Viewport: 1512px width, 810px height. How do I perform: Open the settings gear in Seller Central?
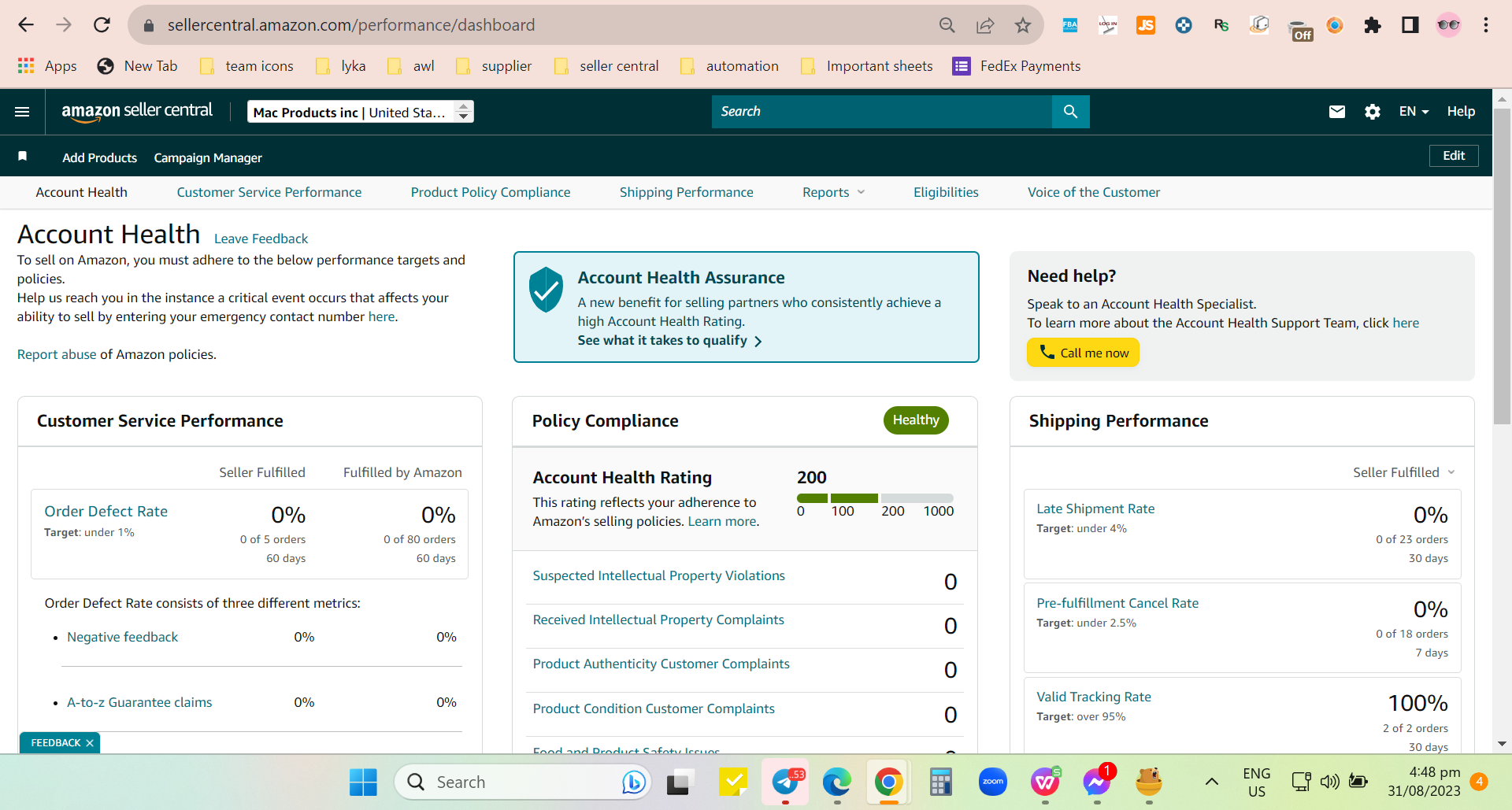[1372, 112]
